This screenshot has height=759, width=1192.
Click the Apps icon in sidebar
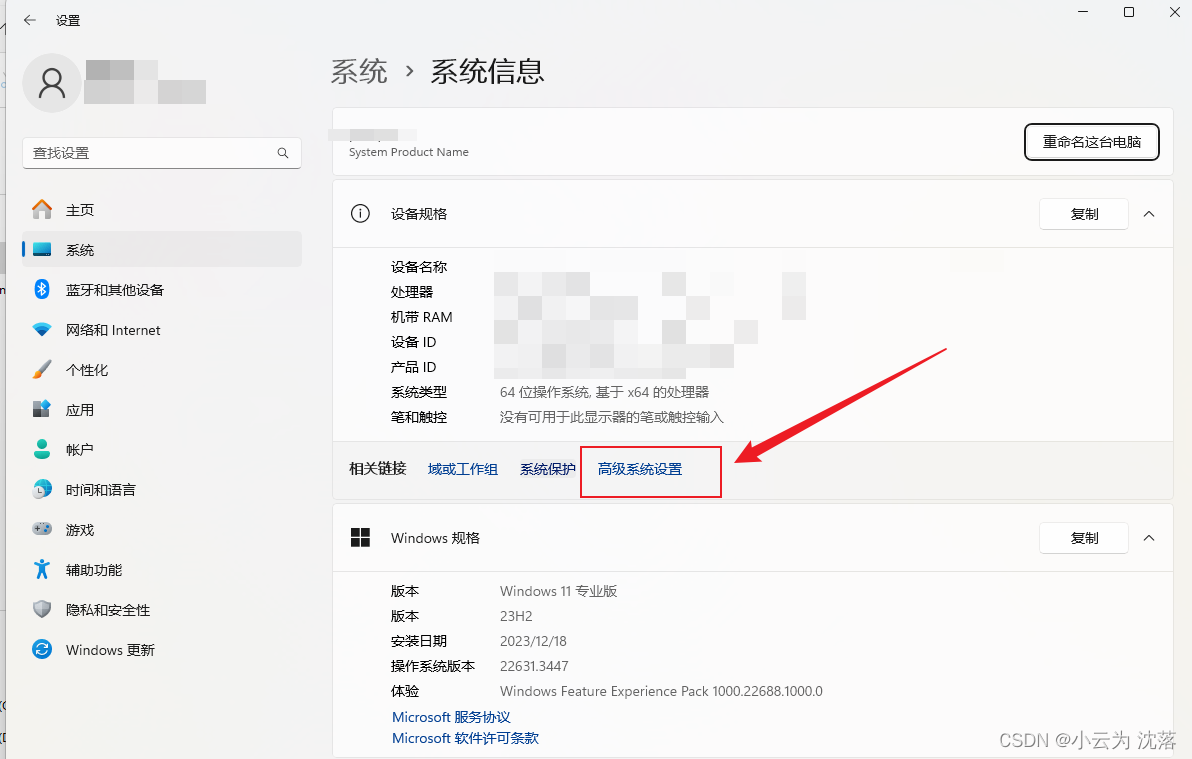(x=42, y=409)
